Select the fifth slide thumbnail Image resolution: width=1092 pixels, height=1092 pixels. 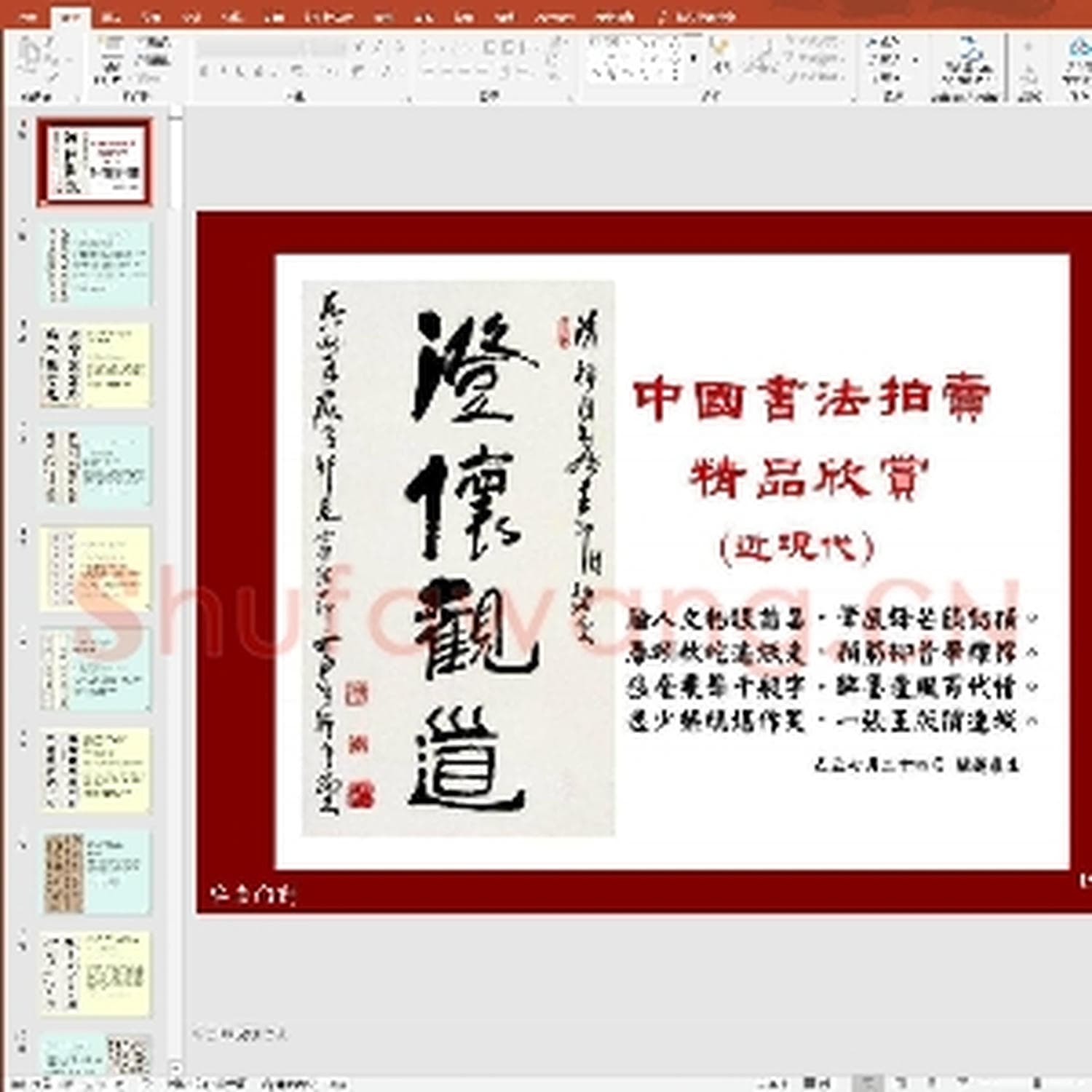click(x=95, y=569)
